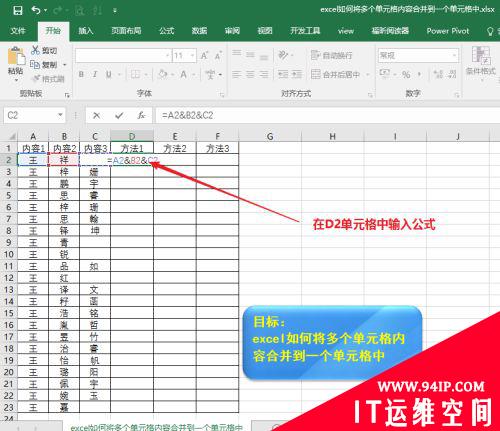Click the Undo arrow icon
500x431 pixels.
tap(36, 10)
